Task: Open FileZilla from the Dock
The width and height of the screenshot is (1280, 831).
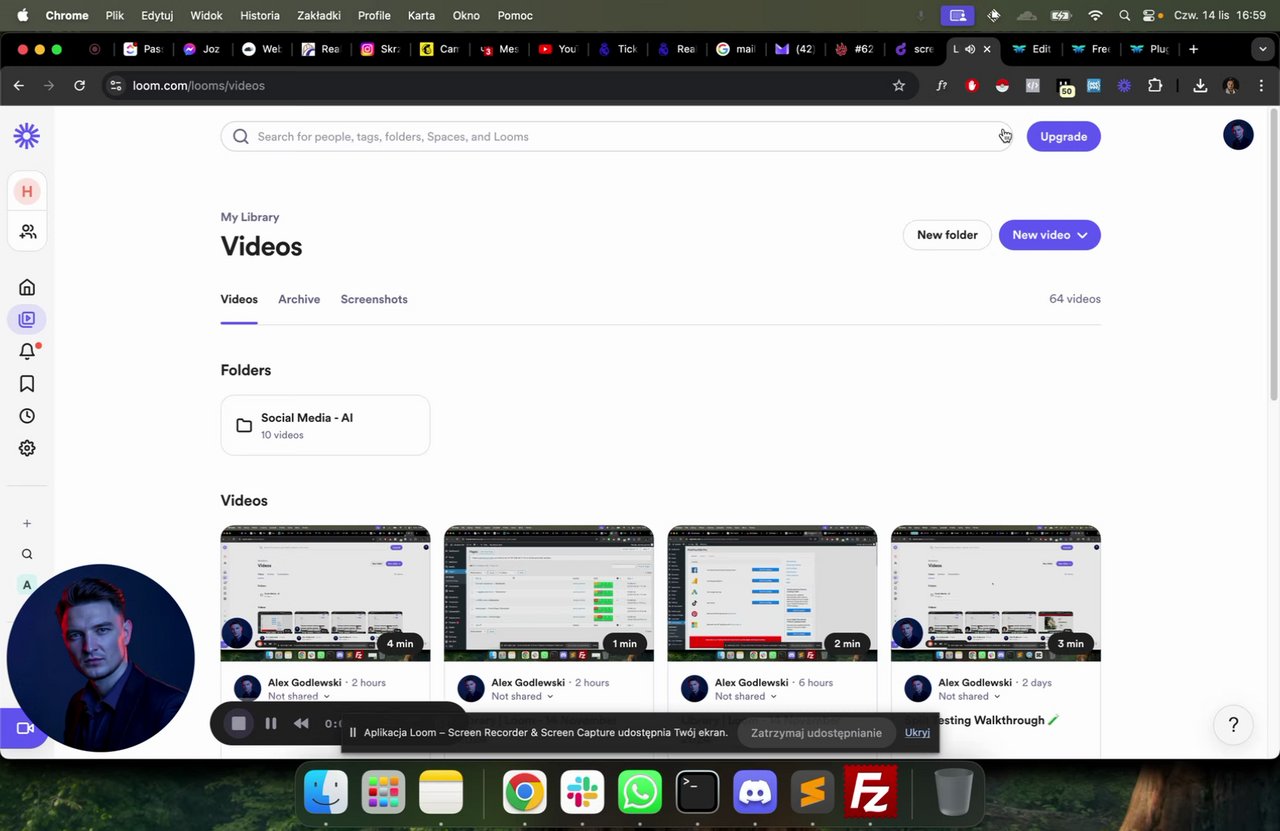Action: pyautogui.click(x=870, y=792)
